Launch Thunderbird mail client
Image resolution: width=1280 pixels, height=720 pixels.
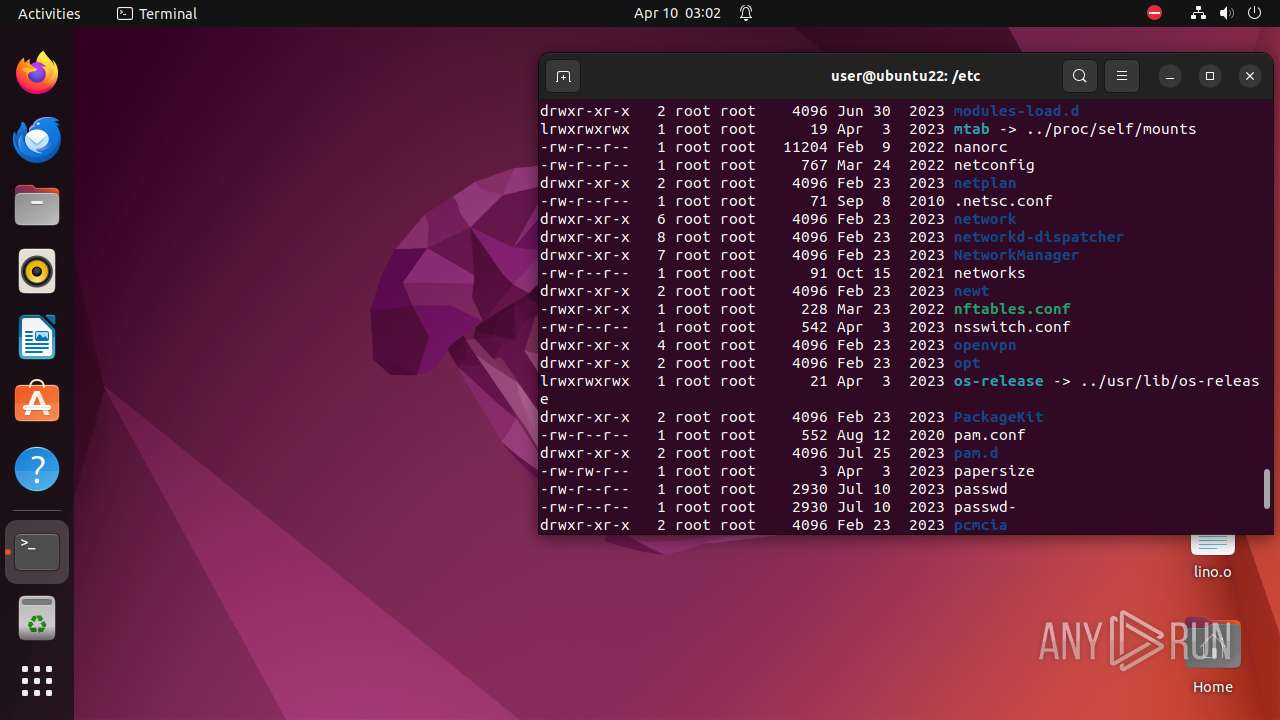tap(37, 139)
